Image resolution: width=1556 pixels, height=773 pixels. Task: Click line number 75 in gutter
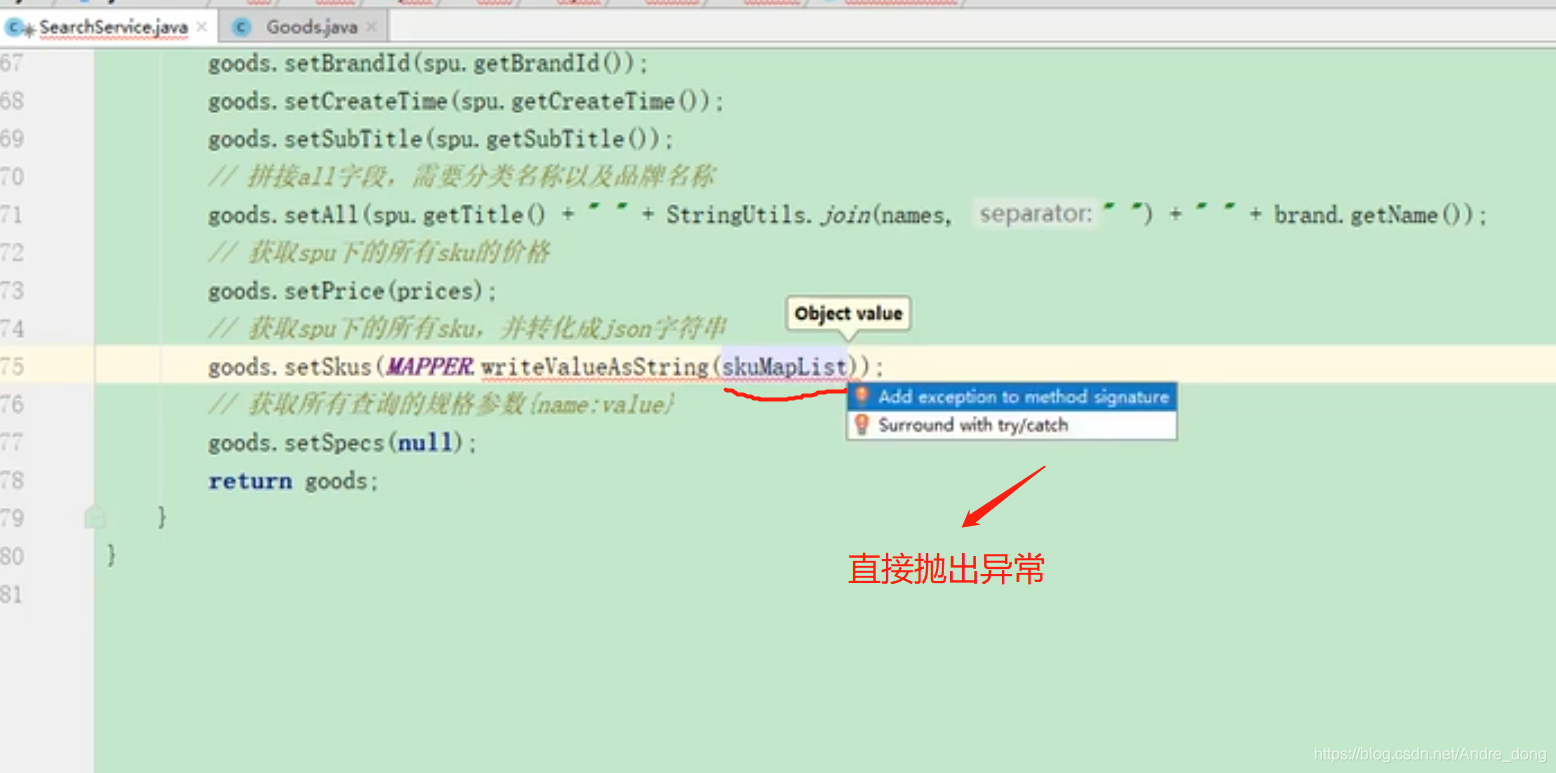(12, 367)
